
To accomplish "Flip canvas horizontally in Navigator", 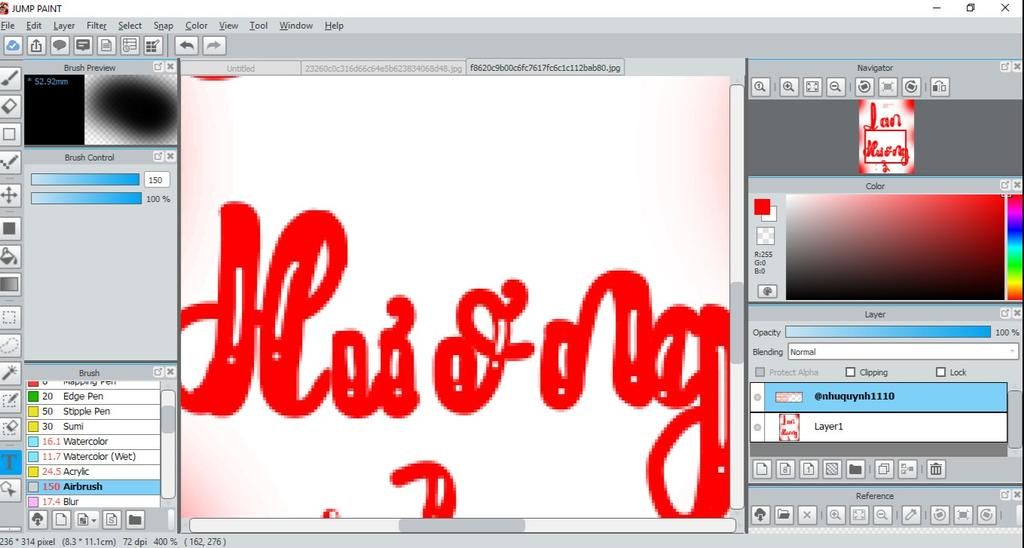I will pos(940,86).
